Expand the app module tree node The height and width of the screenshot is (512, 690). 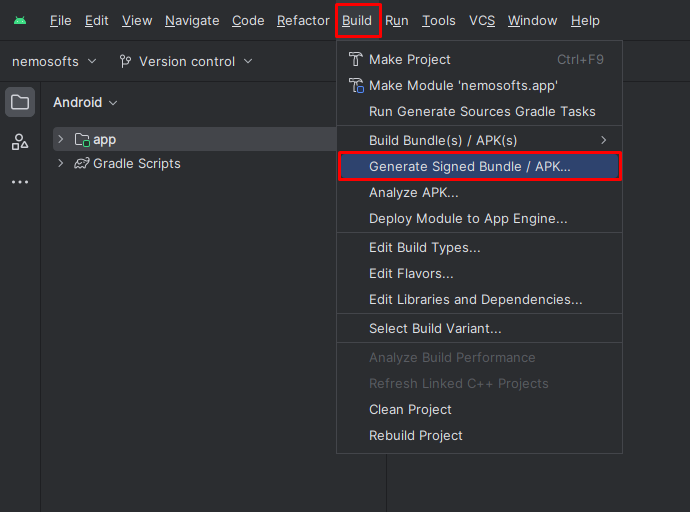point(61,139)
